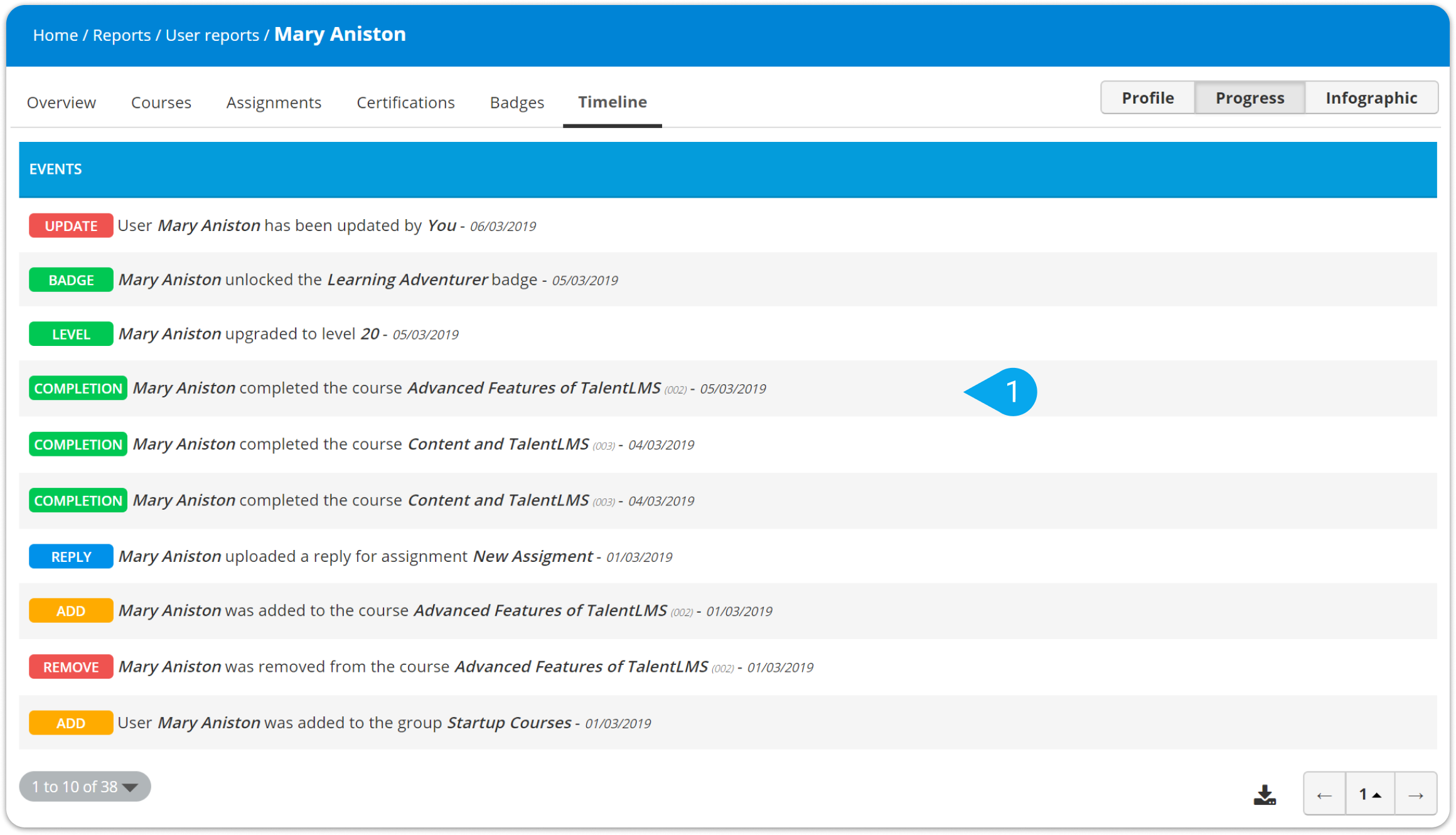Image resolution: width=1456 pixels, height=835 pixels.
Task: Open the Certifications tab
Action: pyautogui.click(x=405, y=102)
